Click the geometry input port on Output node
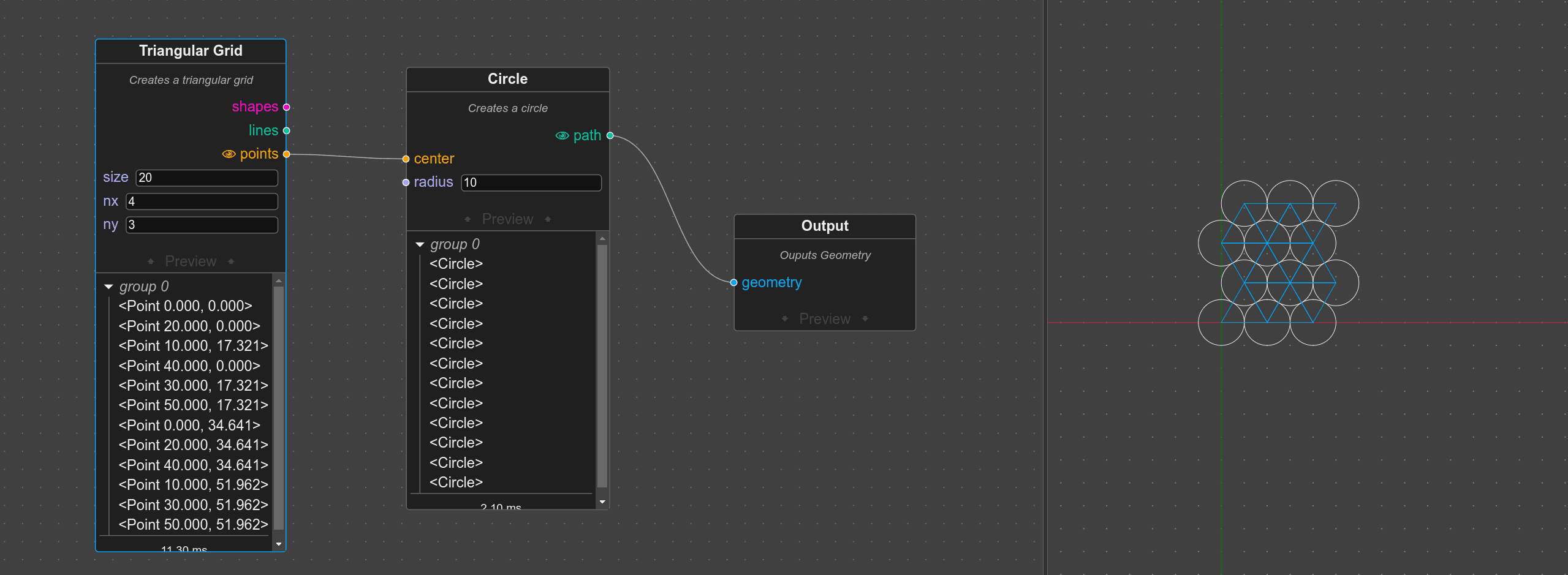The height and width of the screenshot is (575, 1568). 733,282
